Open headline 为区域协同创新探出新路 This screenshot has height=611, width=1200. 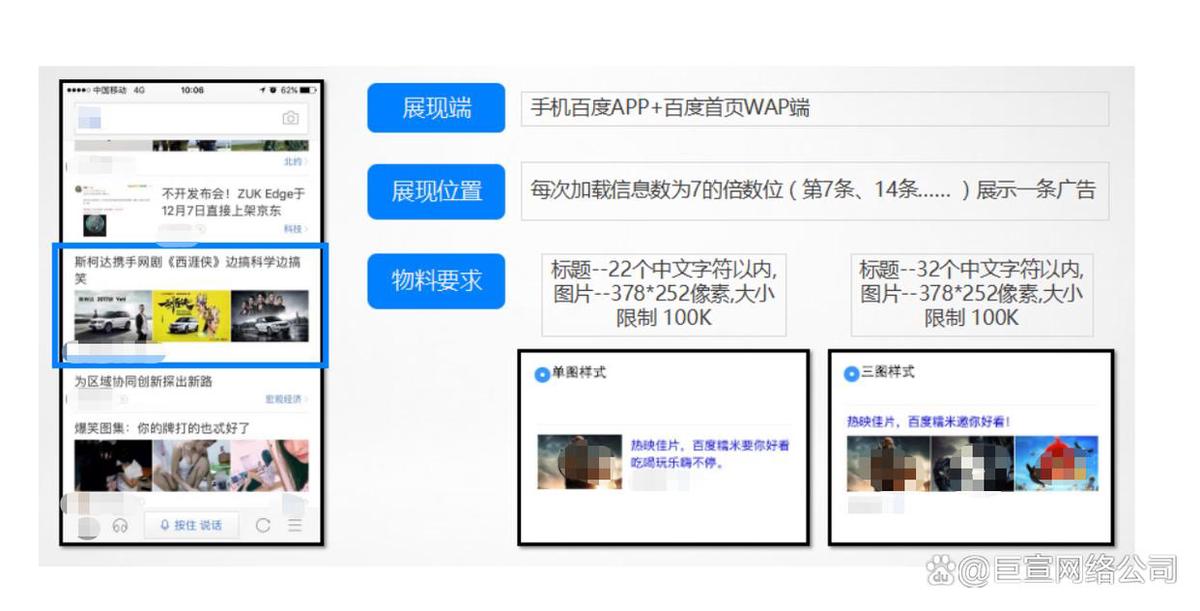click(143, 381)
